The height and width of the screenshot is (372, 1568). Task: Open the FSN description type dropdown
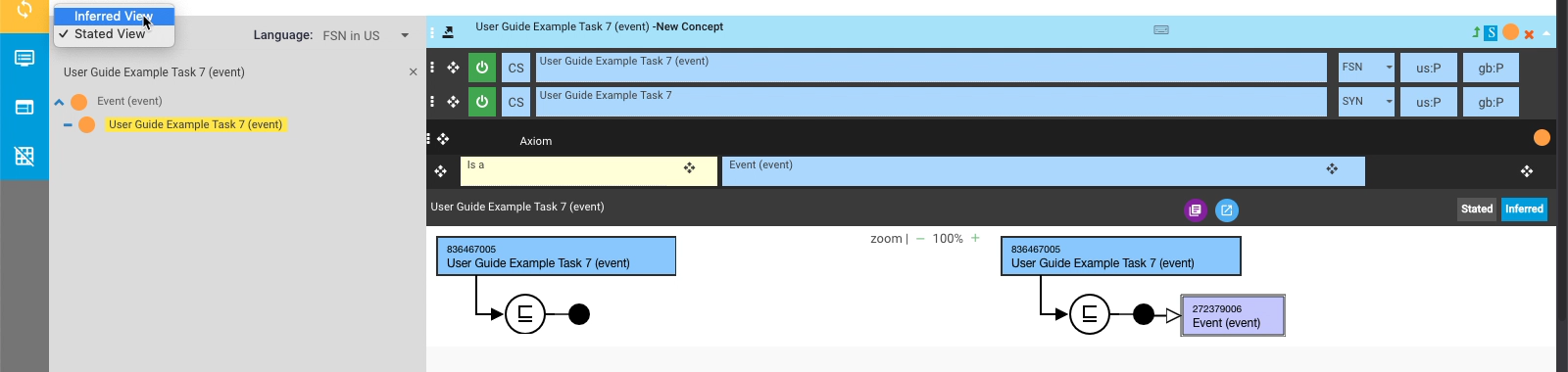pos(1366,68)
